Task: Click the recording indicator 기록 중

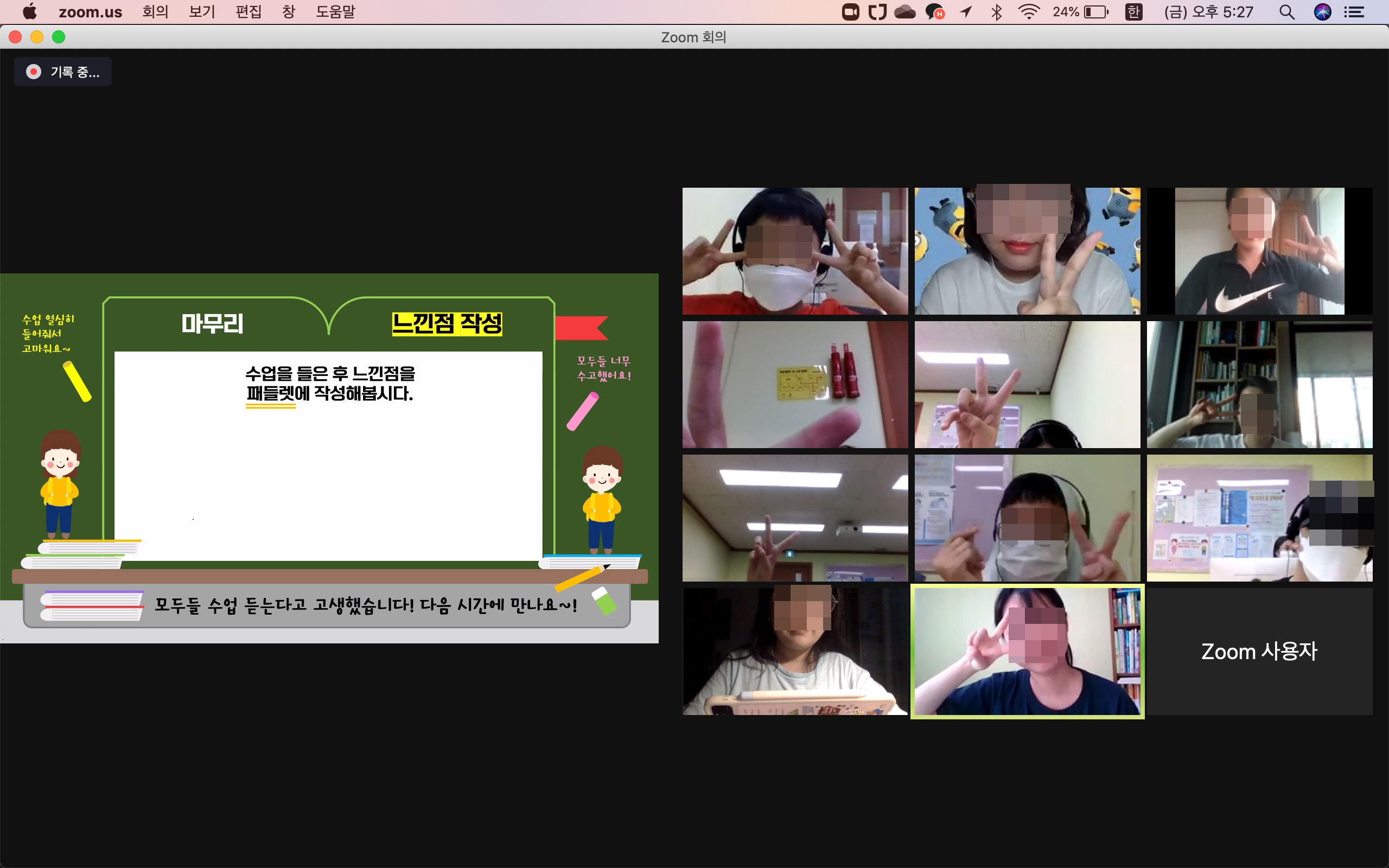Action: pyautogui.click(x=63, y=72)
